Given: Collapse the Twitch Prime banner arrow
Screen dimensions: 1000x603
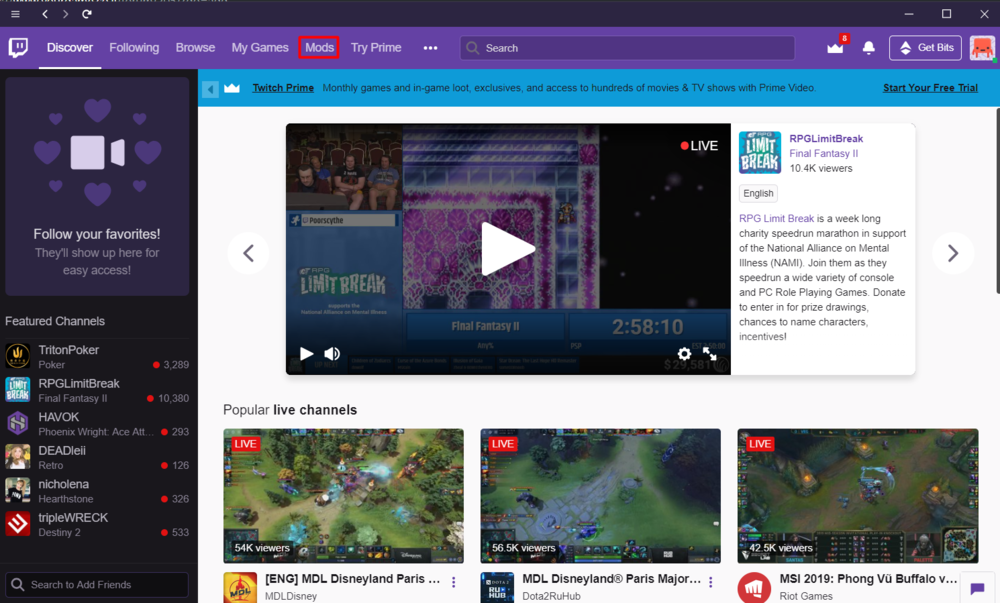Looking at the screenshot, I should pos(210,89).
